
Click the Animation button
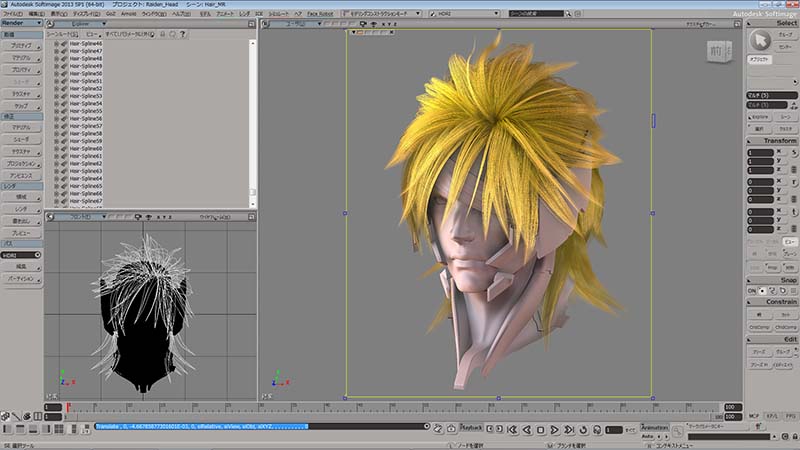pyautogui.click(x=654, y=428)
